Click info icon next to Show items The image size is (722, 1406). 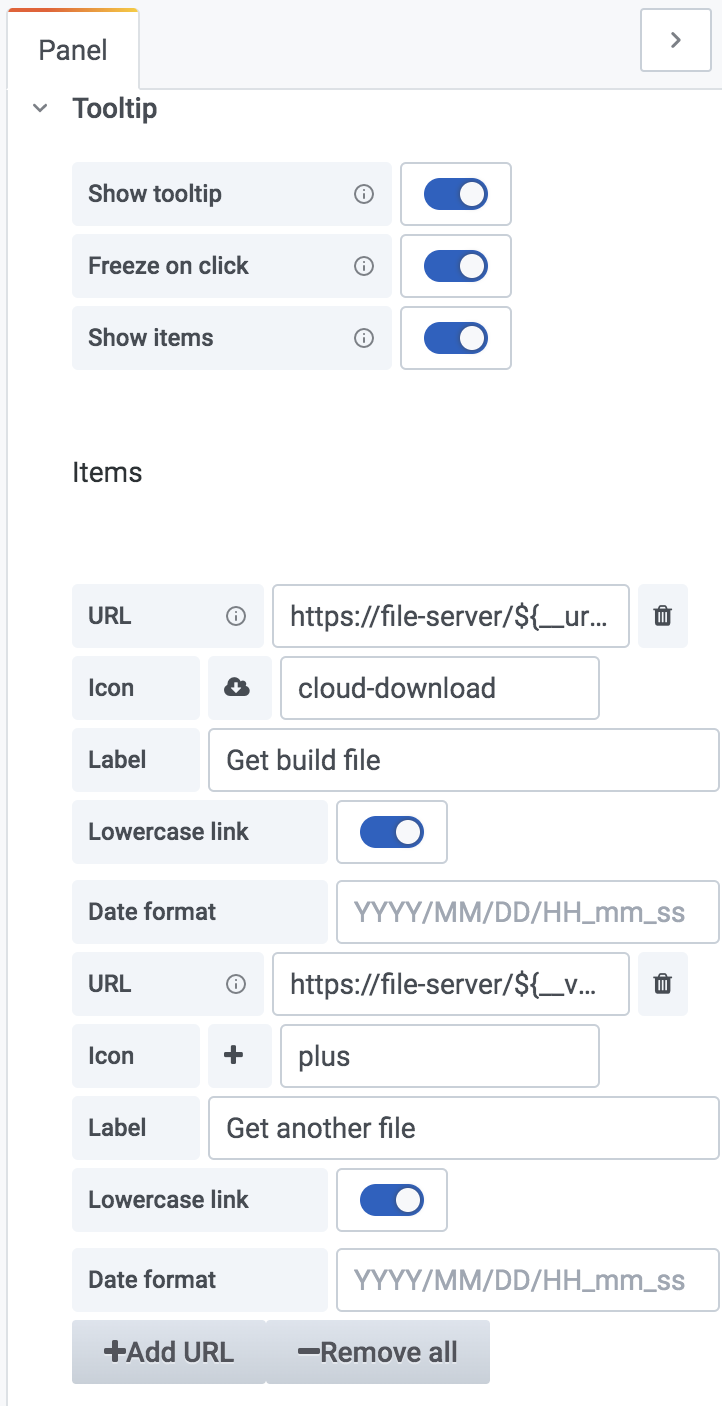click(x=364, y=338)
